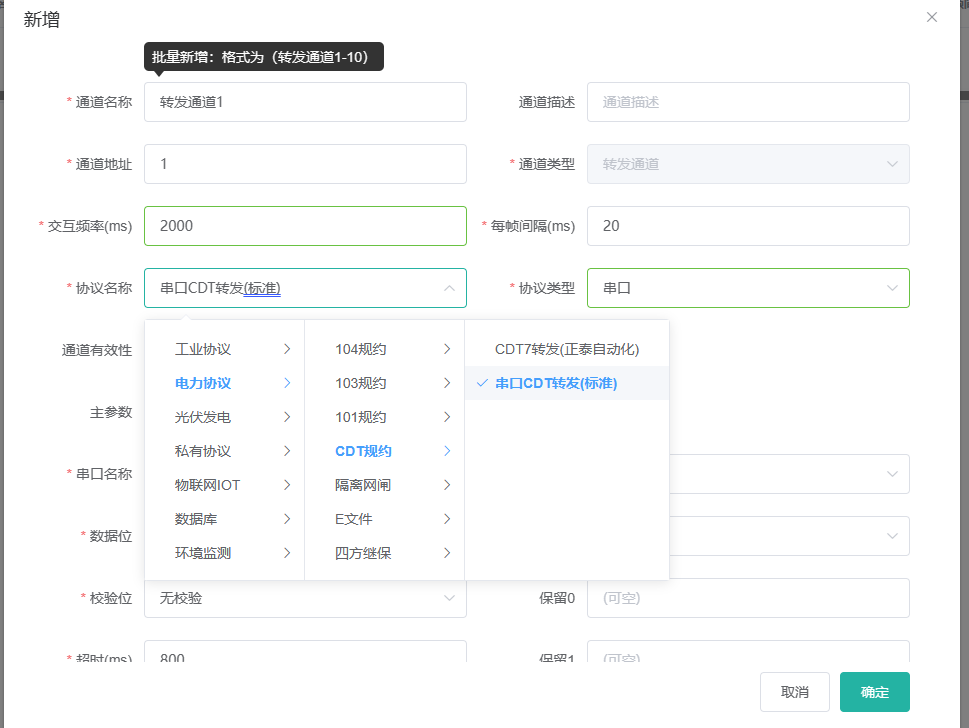Click the chevron arrow next to 104规约
Image resolution: width=969 pixels, height=728 pixels.
coord(447,349)
